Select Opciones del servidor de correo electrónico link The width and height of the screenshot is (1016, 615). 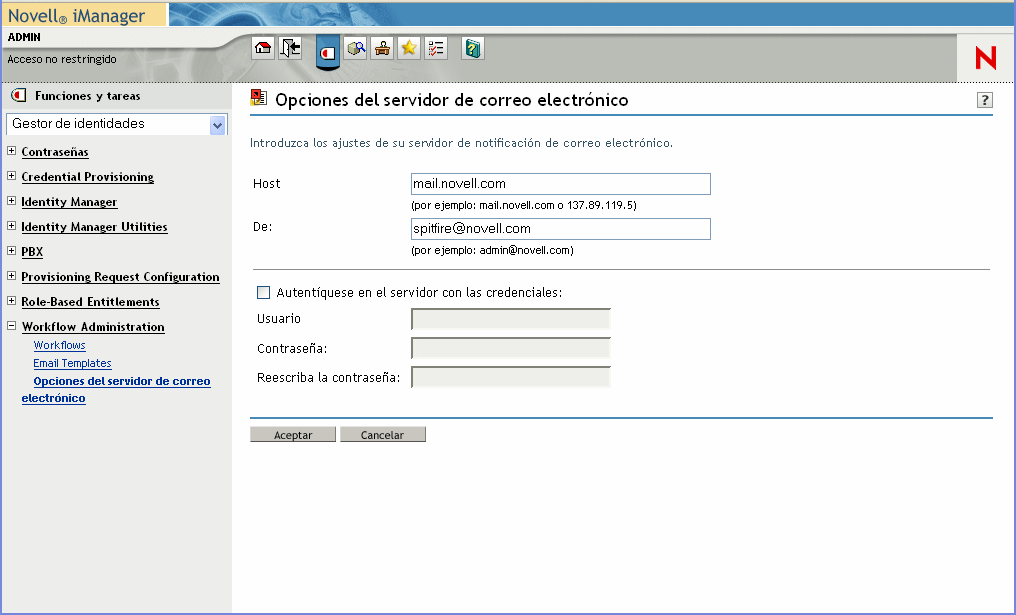[x=116, y=389]
